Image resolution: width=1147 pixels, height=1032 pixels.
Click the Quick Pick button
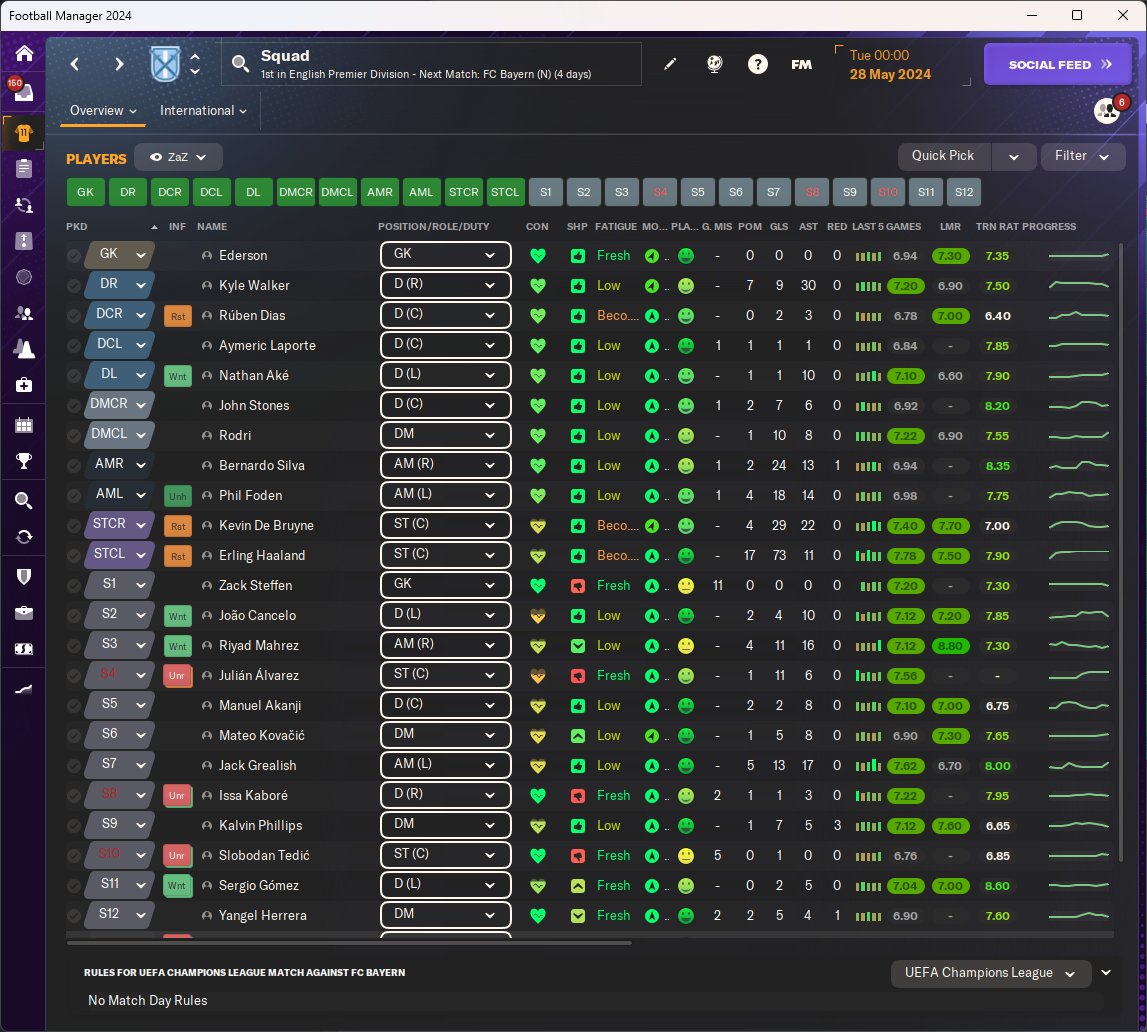click(944, 157)
